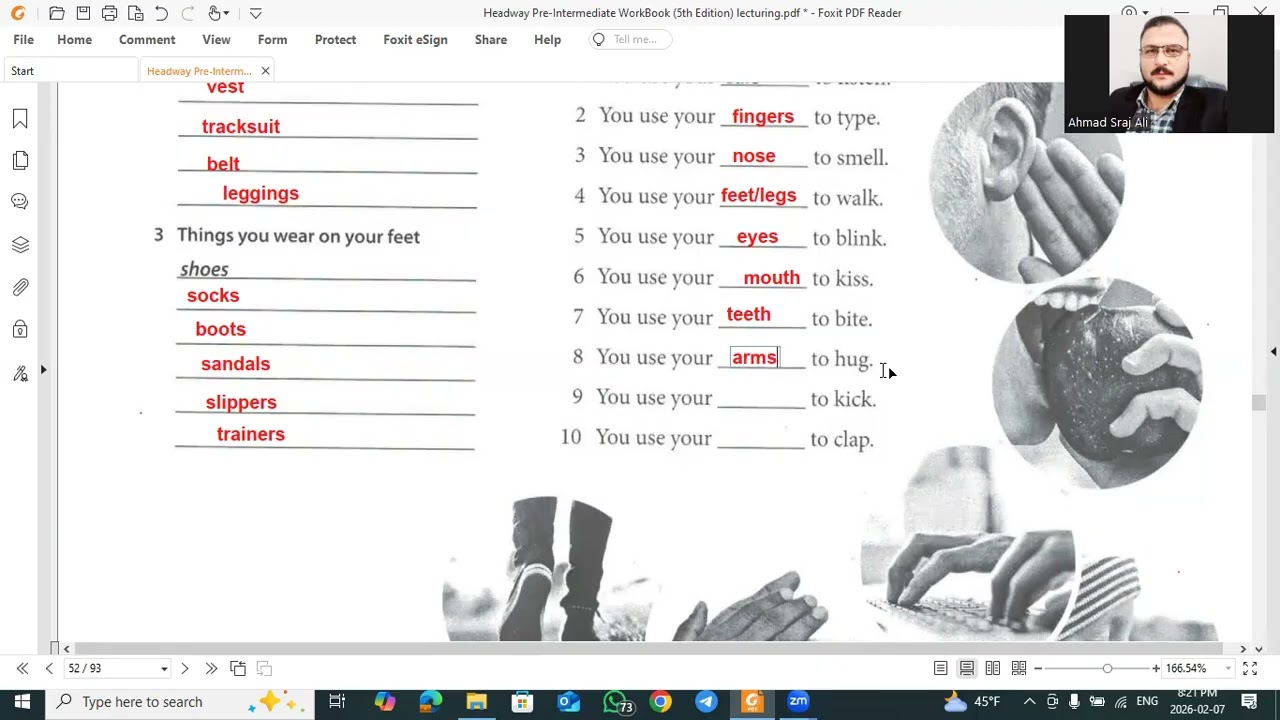Create PDF from clipboard icon
Viewport: 1280px width, 720px height.
click(x=135, y=13)
